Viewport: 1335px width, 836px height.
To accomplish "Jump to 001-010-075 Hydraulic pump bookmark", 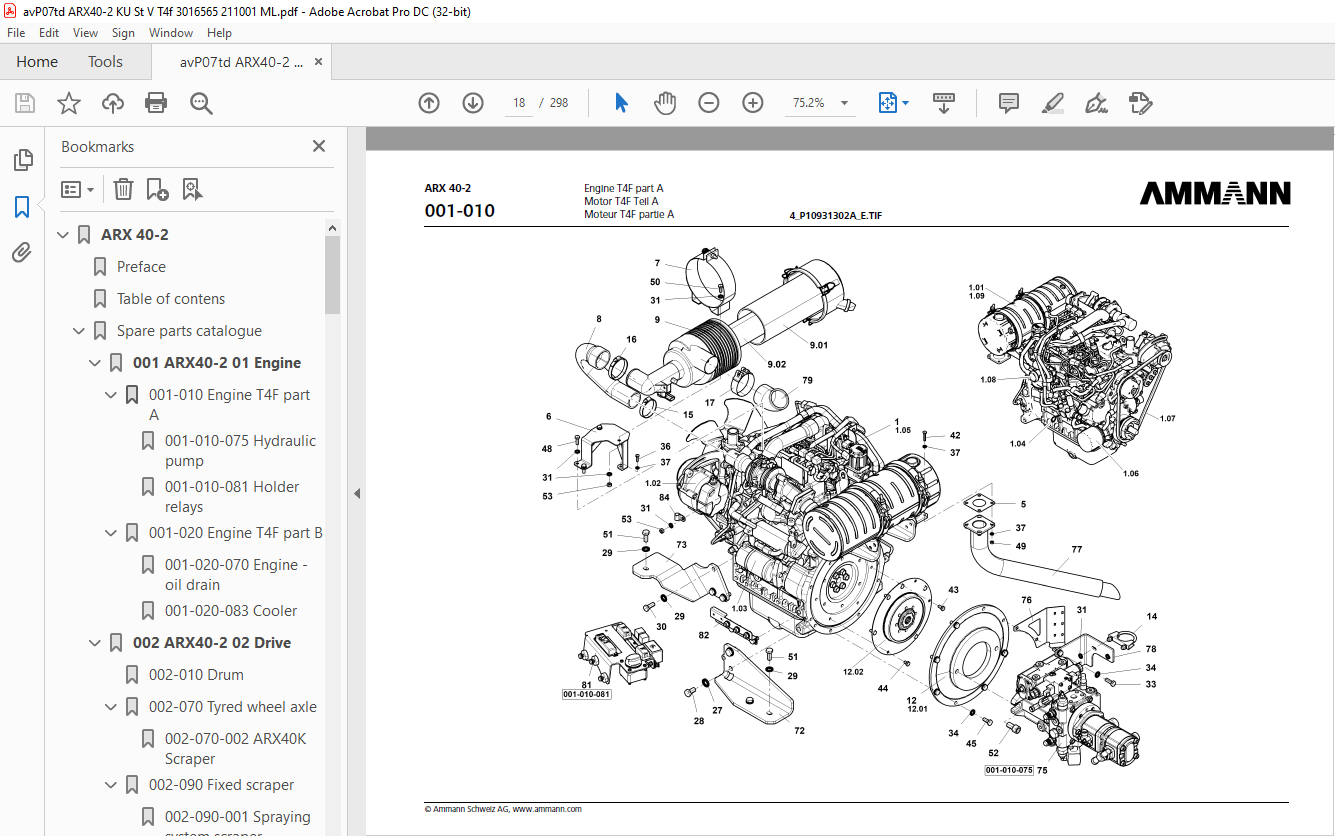I will 240,451.
